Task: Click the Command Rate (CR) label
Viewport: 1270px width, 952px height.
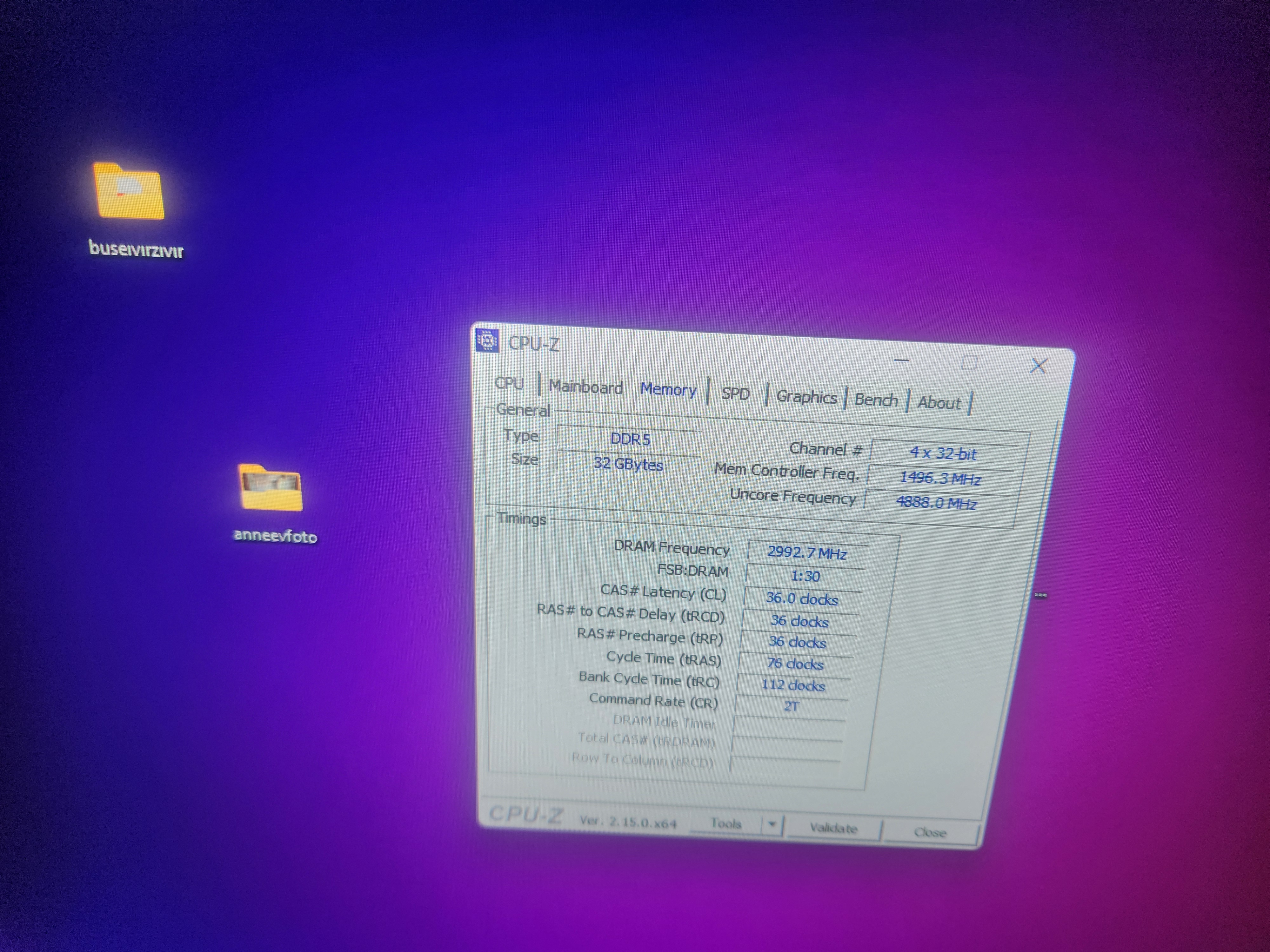Action: [653, 700]
